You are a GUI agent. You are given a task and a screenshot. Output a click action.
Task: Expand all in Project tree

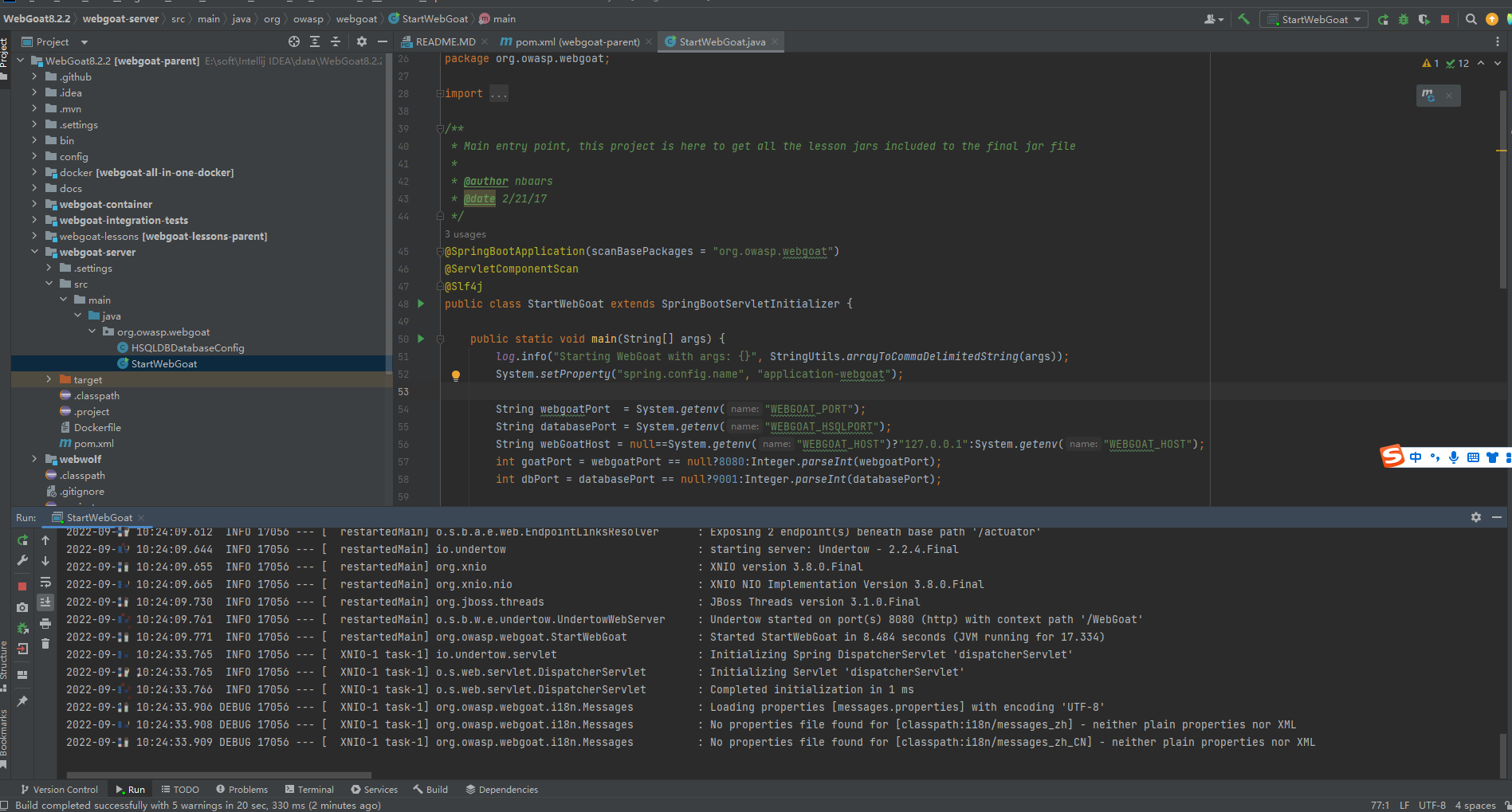coord(315,41)
